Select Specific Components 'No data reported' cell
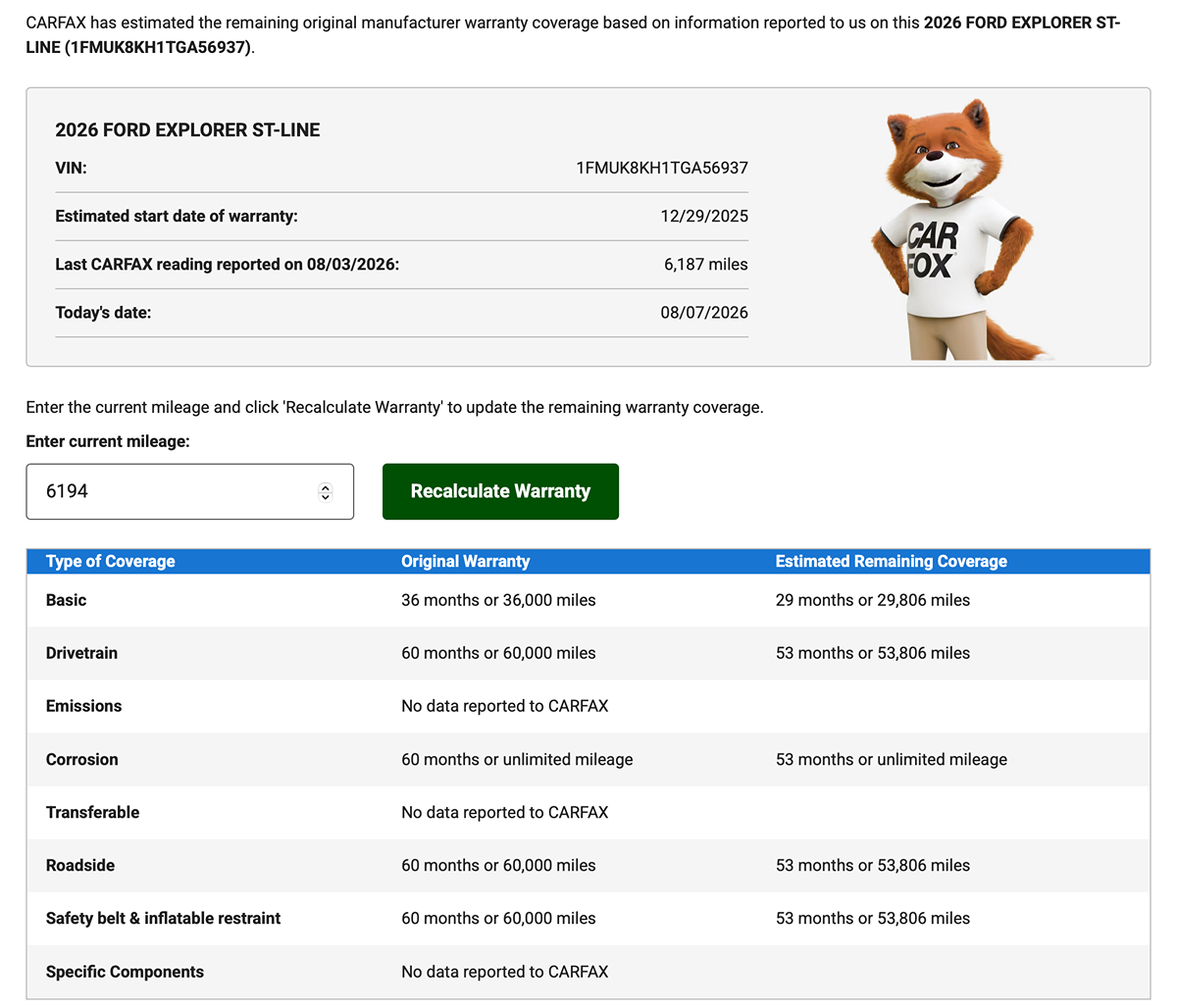 (x=505, y=972)
